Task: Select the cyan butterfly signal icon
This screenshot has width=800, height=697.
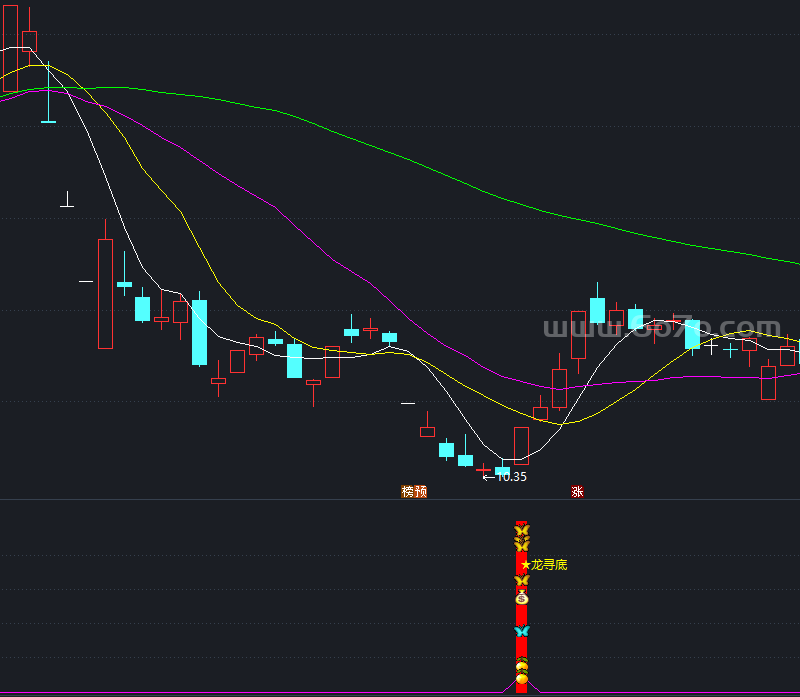Action: (x=521, y=631)
